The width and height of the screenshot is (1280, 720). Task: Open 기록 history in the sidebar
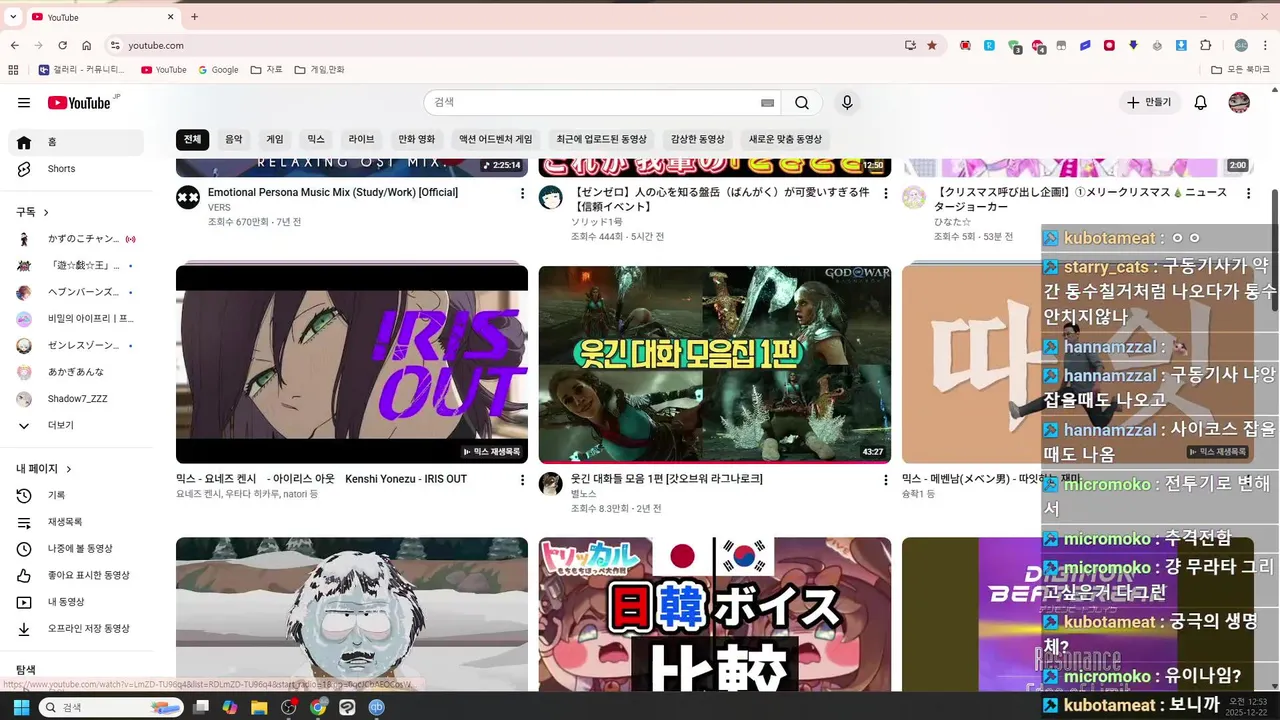(x=76, y=495)
